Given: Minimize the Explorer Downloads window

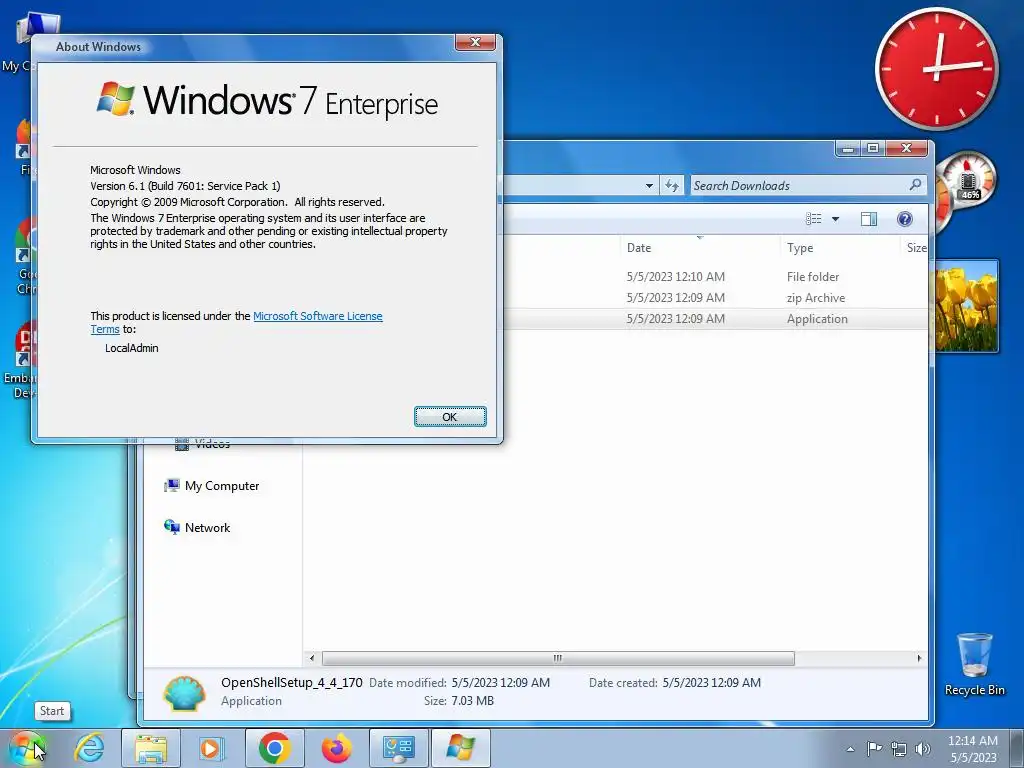Looking at the screenshot, I should point(848,149).
